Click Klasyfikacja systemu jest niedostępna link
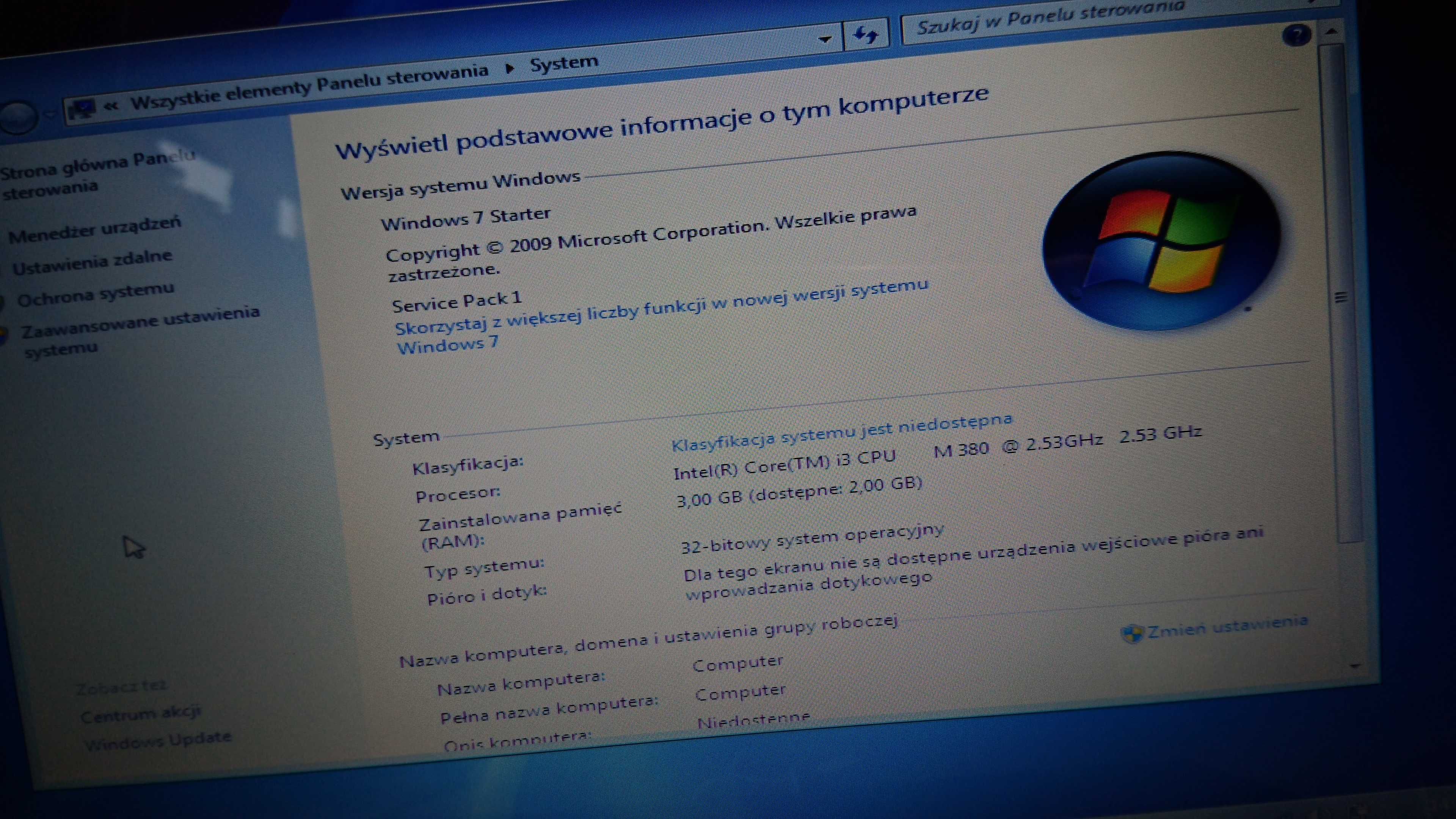Screen dimensions: 1456x819 842,432
